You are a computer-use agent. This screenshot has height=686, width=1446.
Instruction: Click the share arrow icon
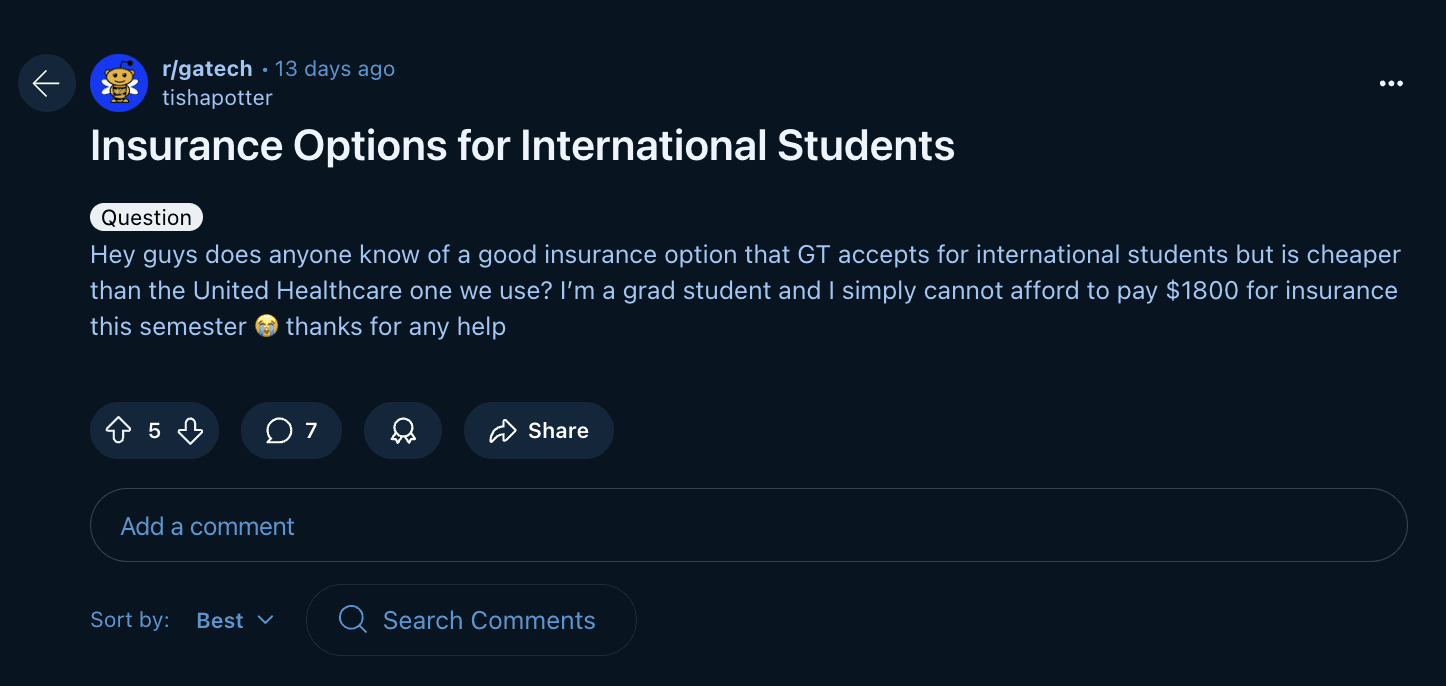coord(502,431)
